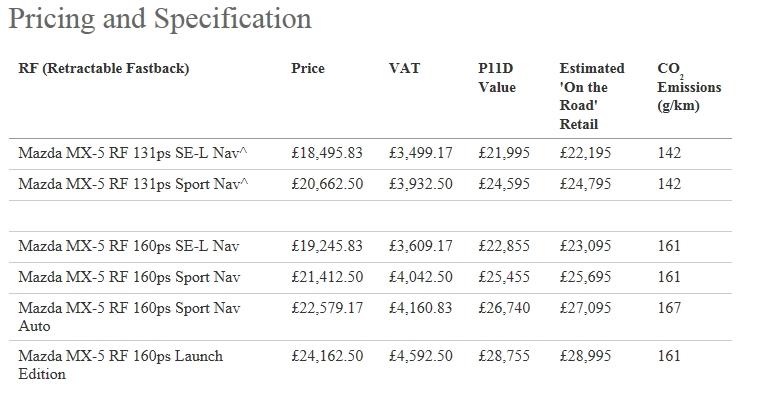Viewport: 760px width, 399px height.
Task: Click the 167 CO2 emissions value
Action: click(x=669, y=308)
